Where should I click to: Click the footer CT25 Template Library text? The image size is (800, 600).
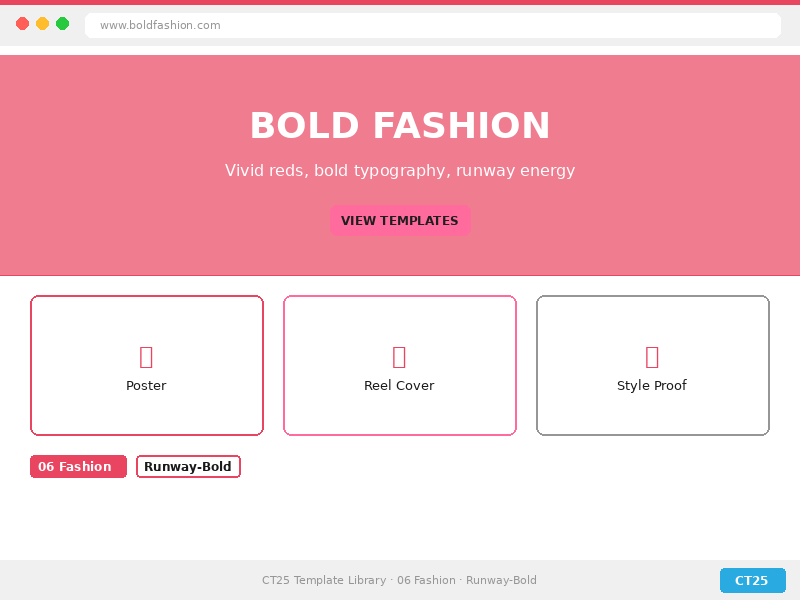[399, 580]
